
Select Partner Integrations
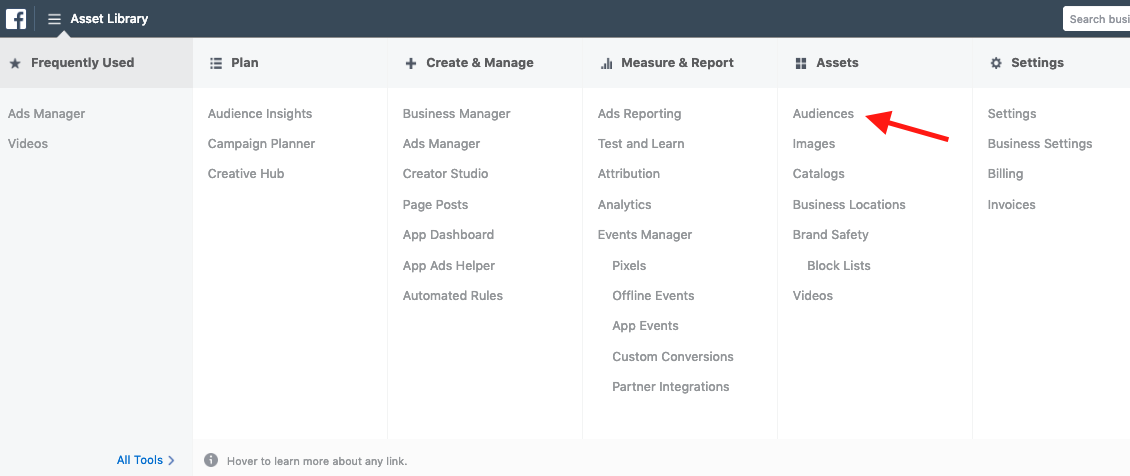[670, 387]
